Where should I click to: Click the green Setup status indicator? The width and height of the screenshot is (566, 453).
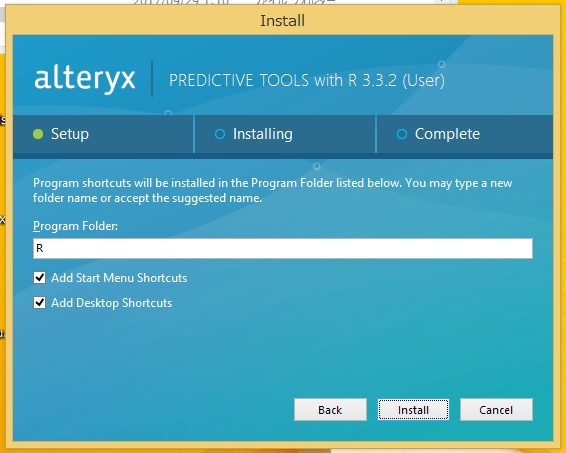click(x=38, y=134)
